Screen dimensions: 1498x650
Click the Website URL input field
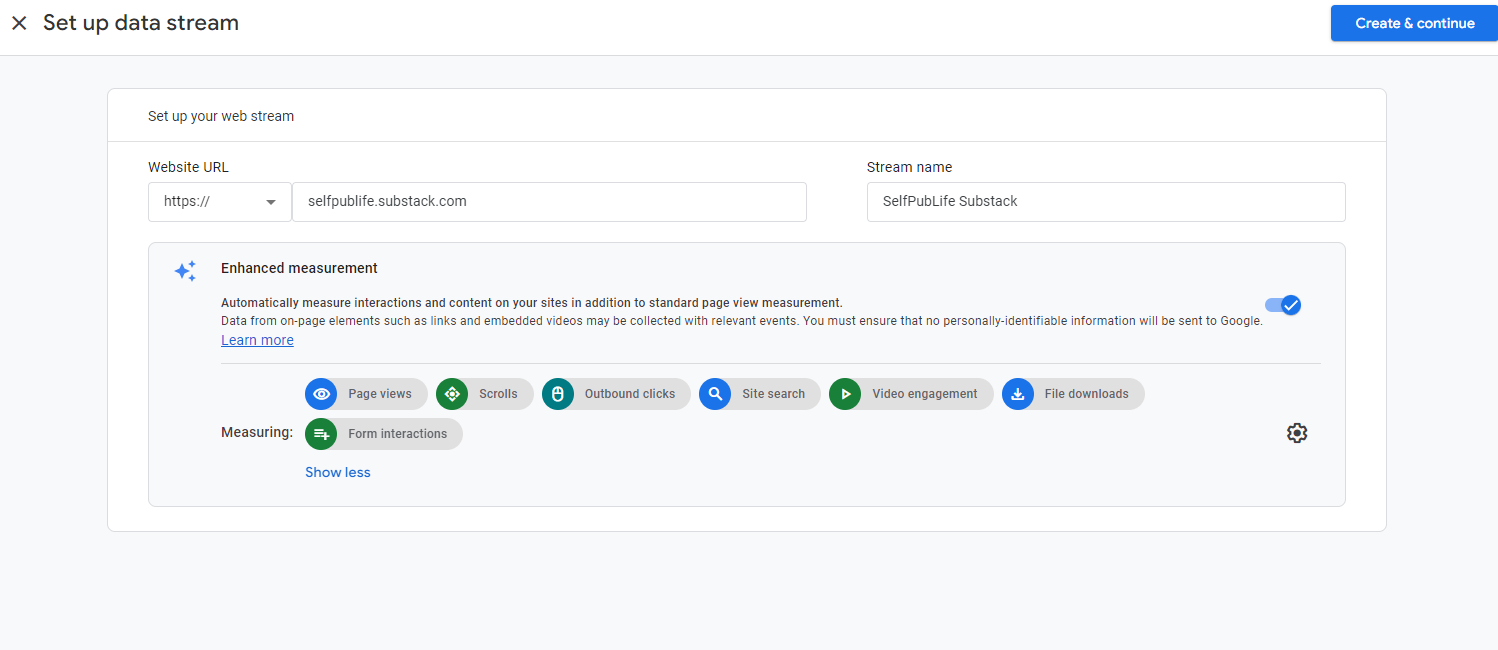(x=549, y=201)
